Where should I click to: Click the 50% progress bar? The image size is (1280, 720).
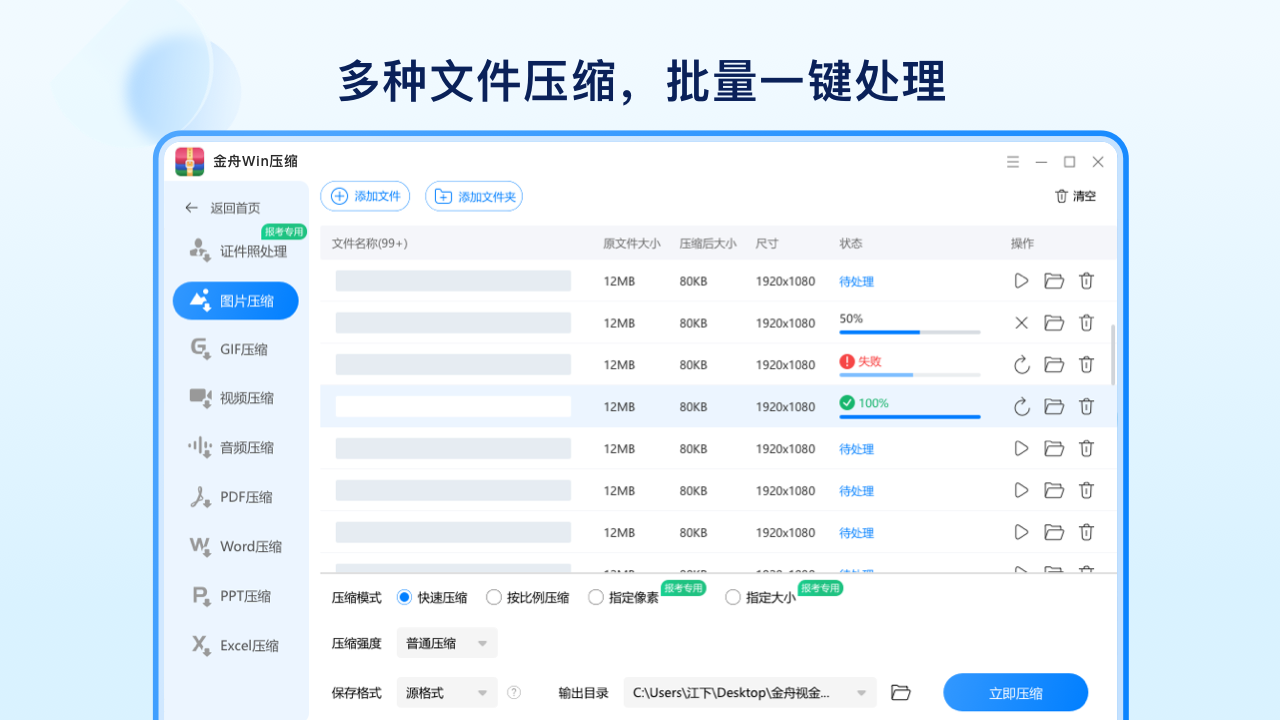(910, 331)
